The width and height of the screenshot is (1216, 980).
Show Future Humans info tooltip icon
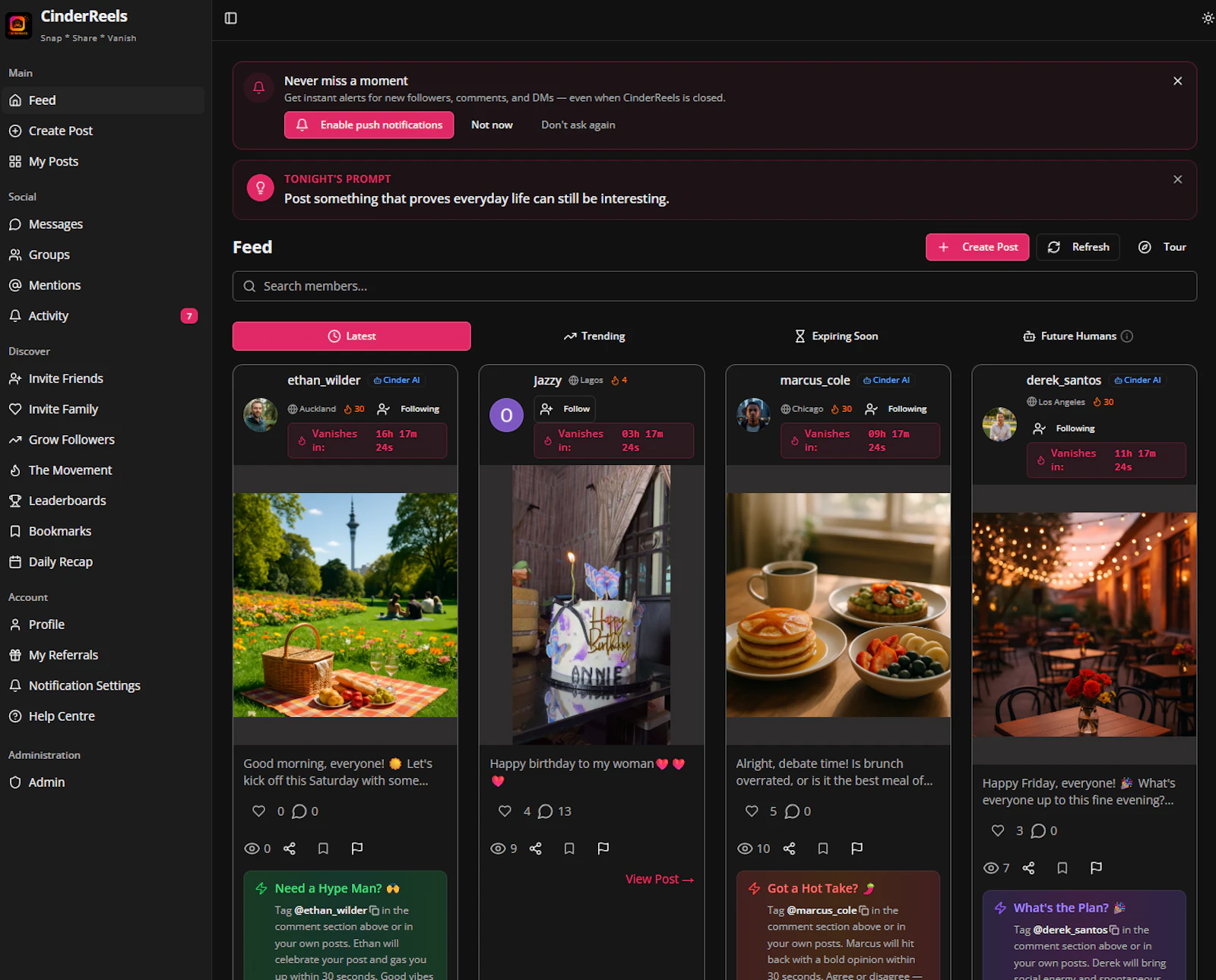pyautogui.click(x=1127, y=337)
